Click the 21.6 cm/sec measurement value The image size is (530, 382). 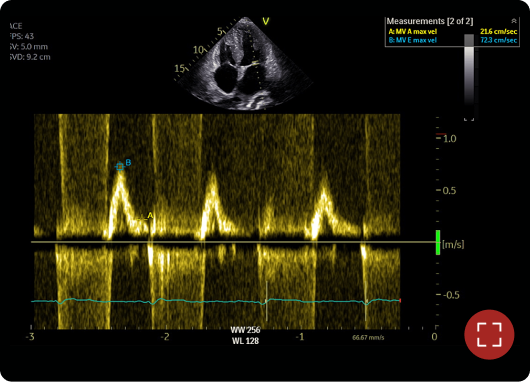[x=499, y=31]
